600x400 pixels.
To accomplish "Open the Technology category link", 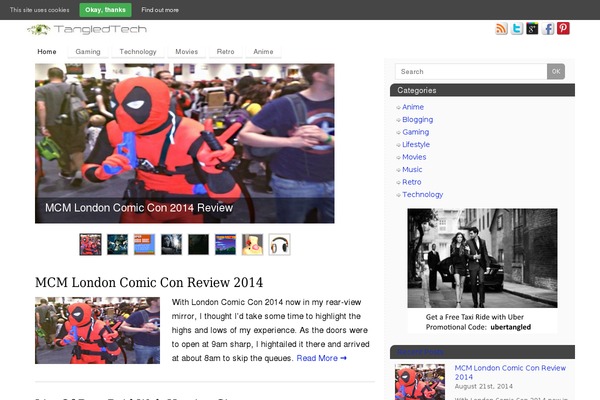I will (x=422, y=194).
